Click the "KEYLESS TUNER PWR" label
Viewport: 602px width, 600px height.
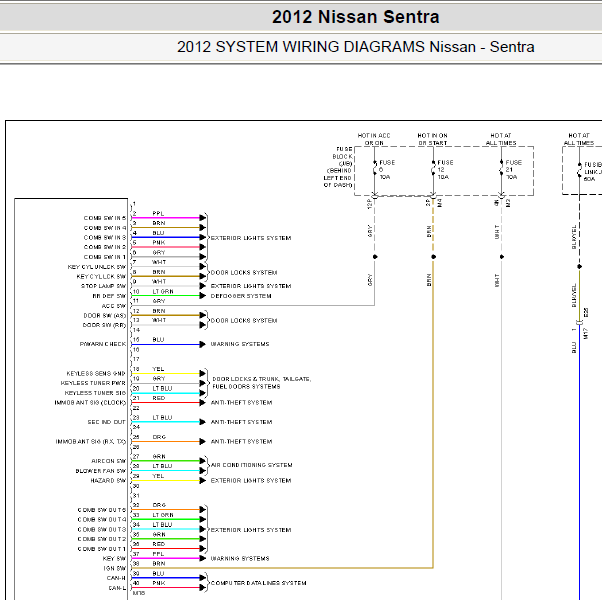point(93,383)
